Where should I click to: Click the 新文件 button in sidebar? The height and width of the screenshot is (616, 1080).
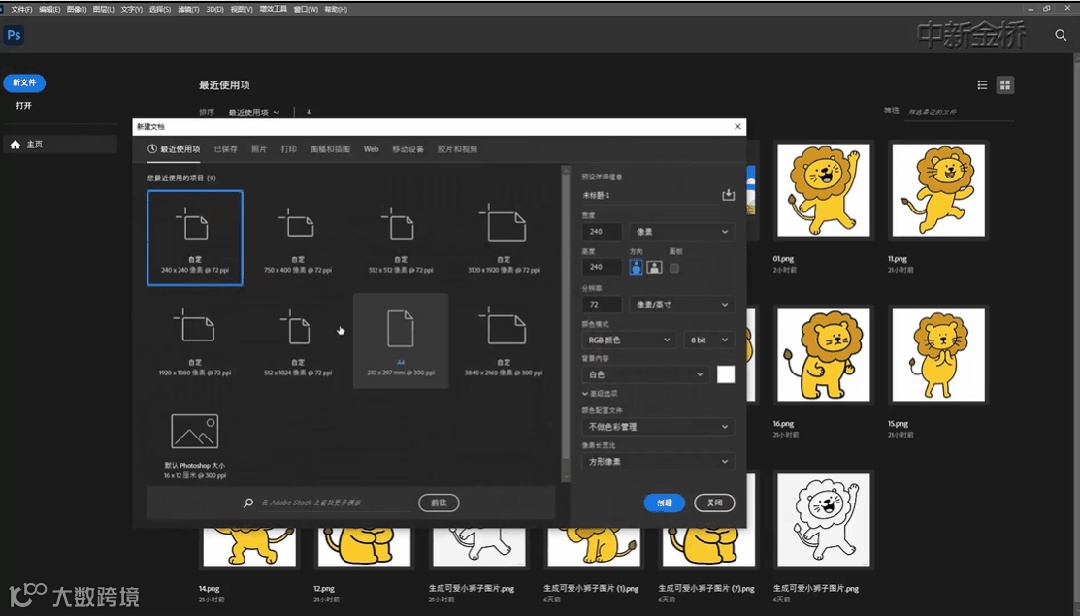coord(25,83)
